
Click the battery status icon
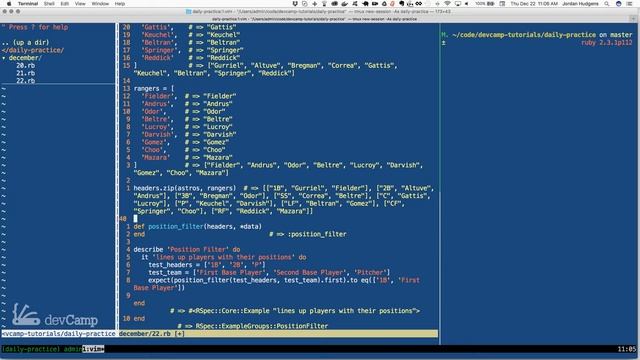pyautogui.click(x=491, y=4)
